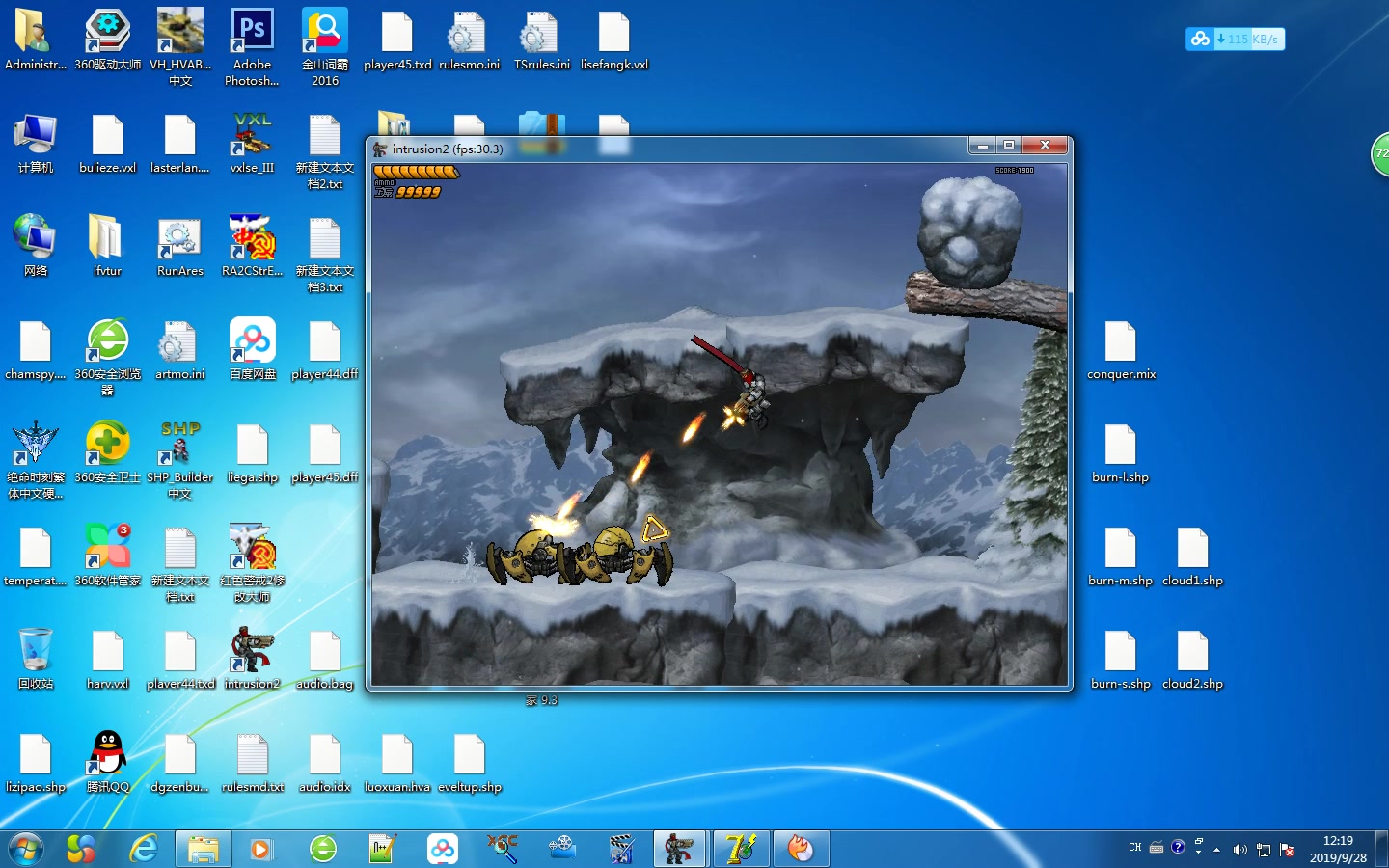The width and height of the screenshot is (1389, 868).
Task: Launch 红色警戒2修改大师 shortcut
Action: point(252,563)
